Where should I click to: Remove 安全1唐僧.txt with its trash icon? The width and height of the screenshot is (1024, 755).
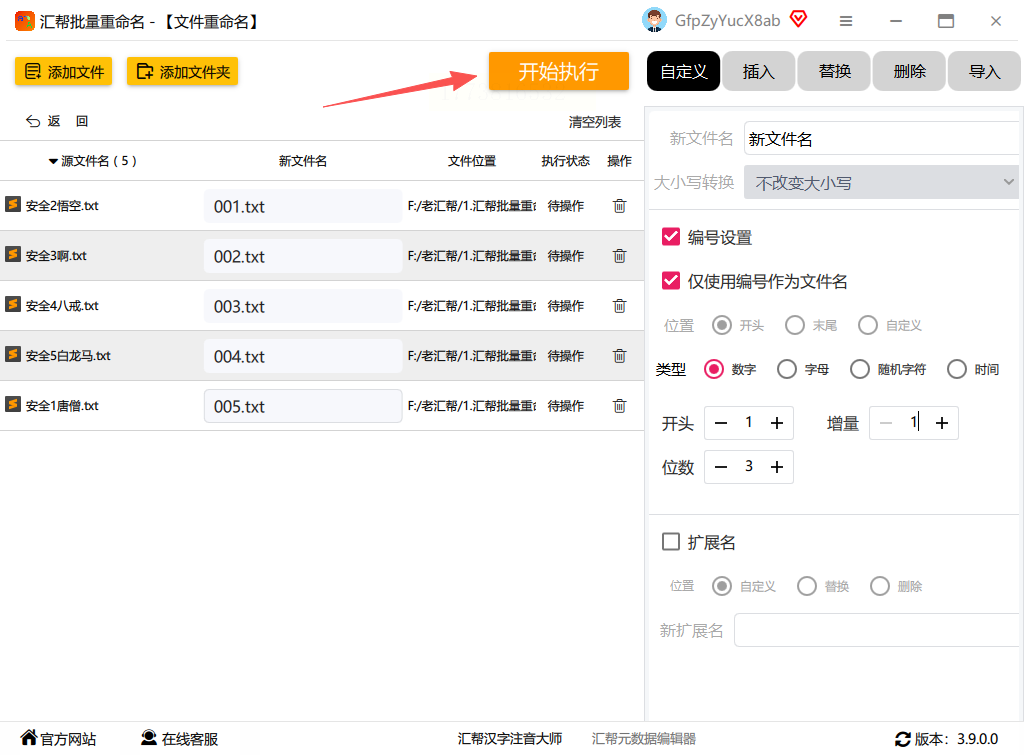coord(619,406)
